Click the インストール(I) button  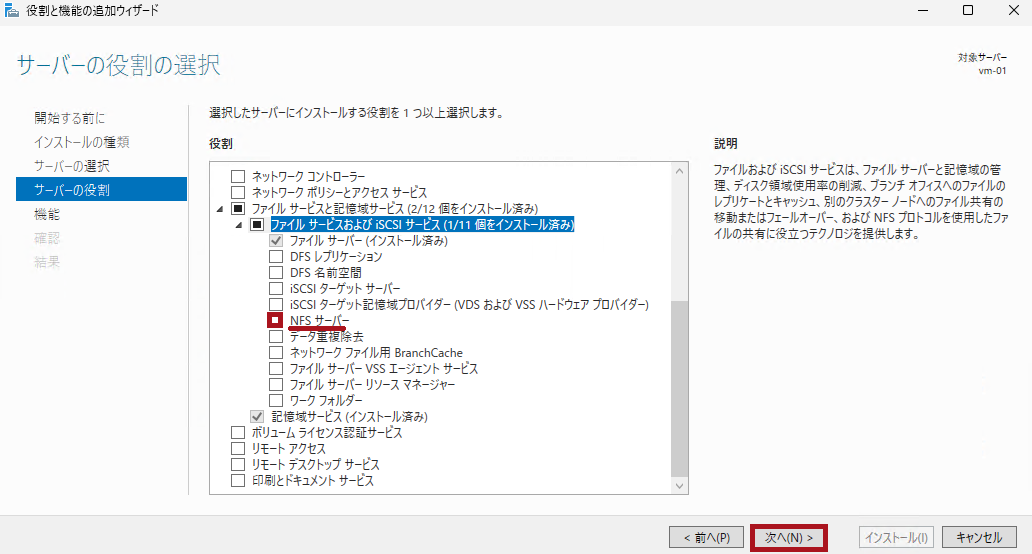coord(896,538)
